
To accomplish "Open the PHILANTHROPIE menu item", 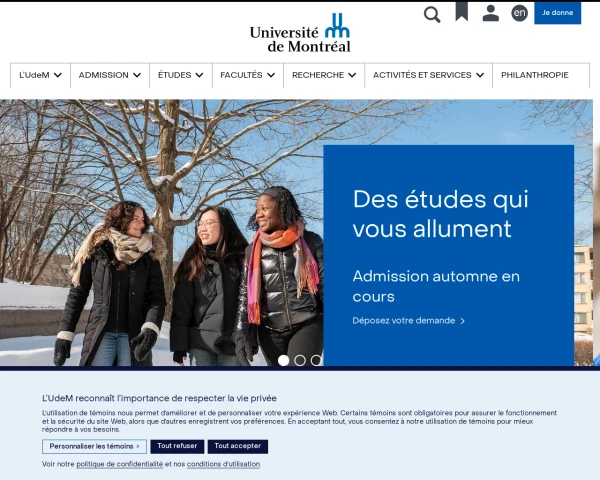I will pyautogui.click(x=535, y=75).
